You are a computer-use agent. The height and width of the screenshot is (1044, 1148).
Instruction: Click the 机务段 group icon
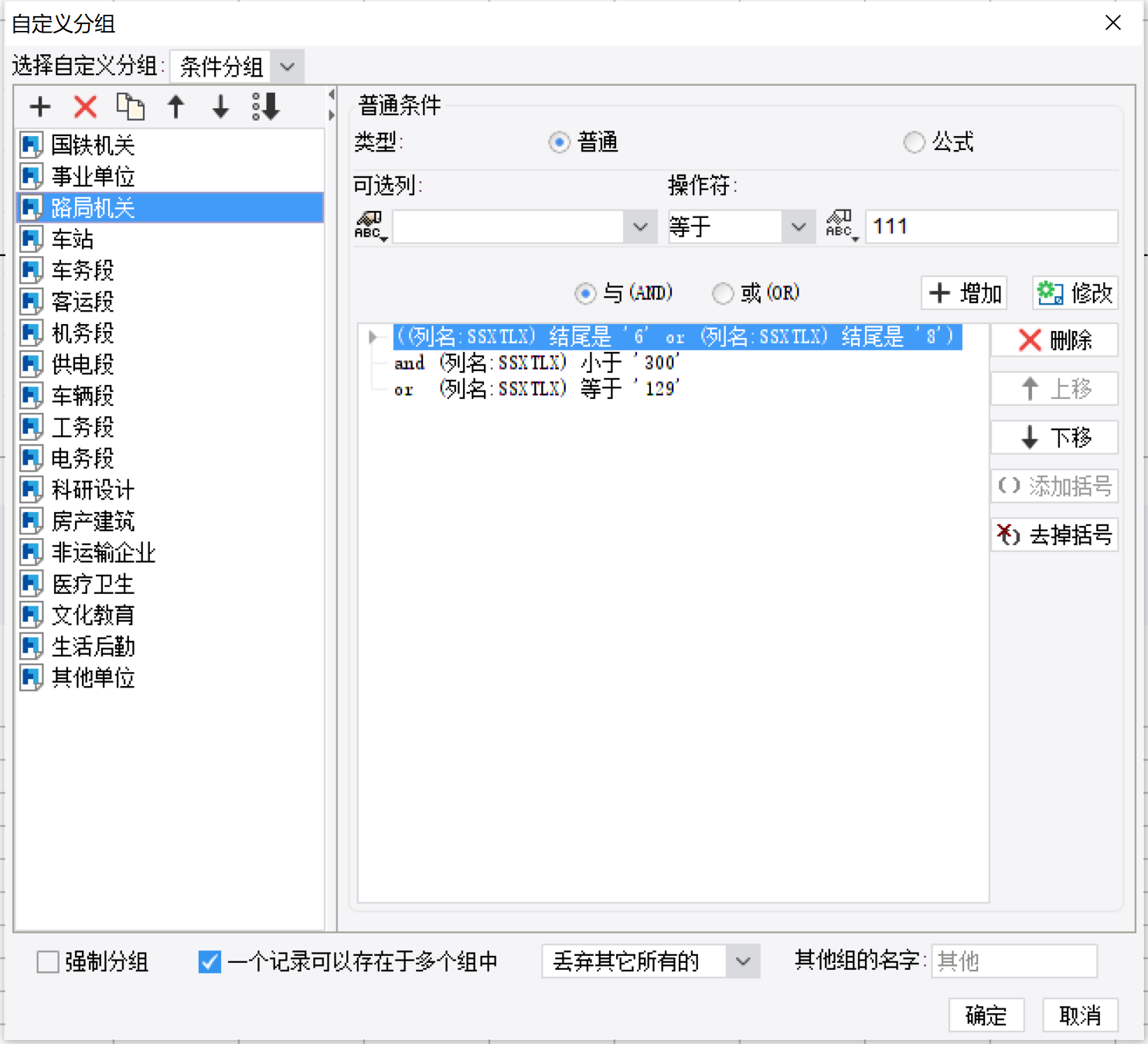tap(32, 333)
